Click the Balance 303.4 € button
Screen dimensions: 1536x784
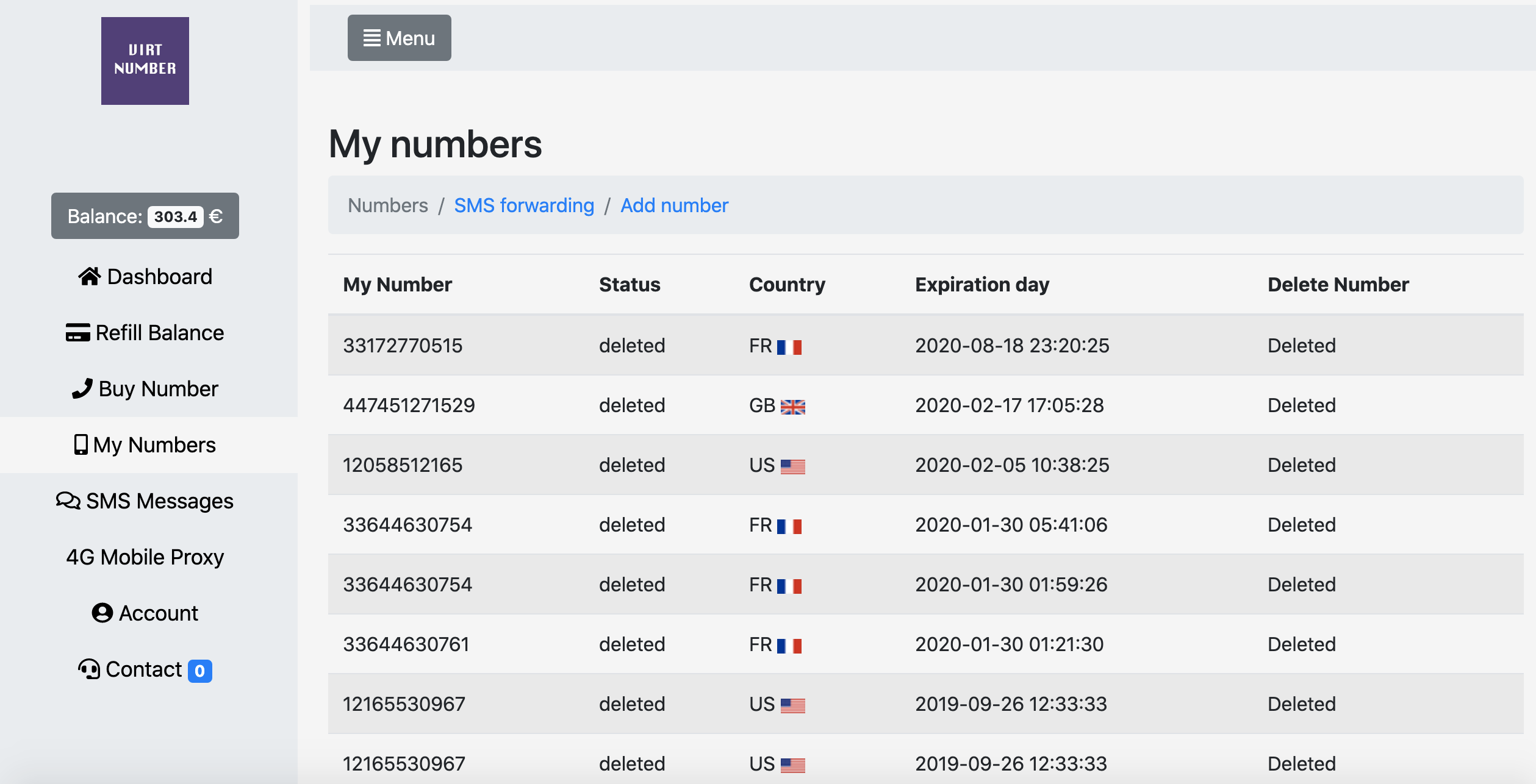(145, 216)
